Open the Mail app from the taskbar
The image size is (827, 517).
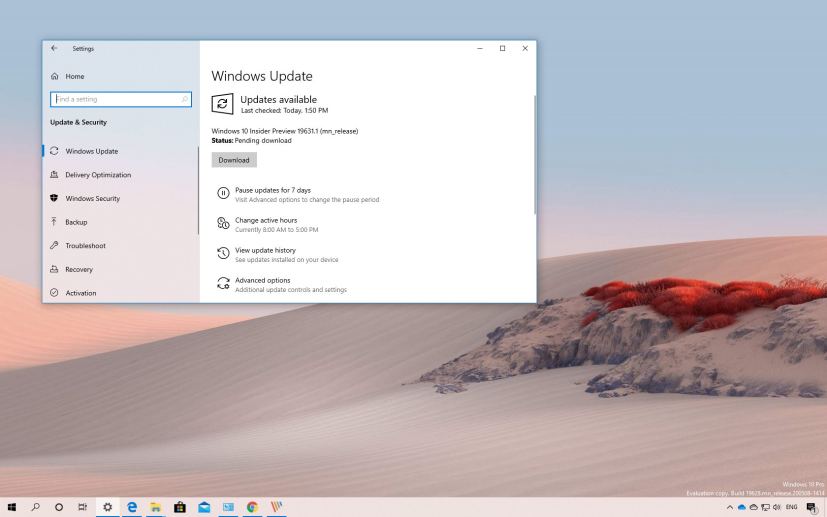coord(204,507)
